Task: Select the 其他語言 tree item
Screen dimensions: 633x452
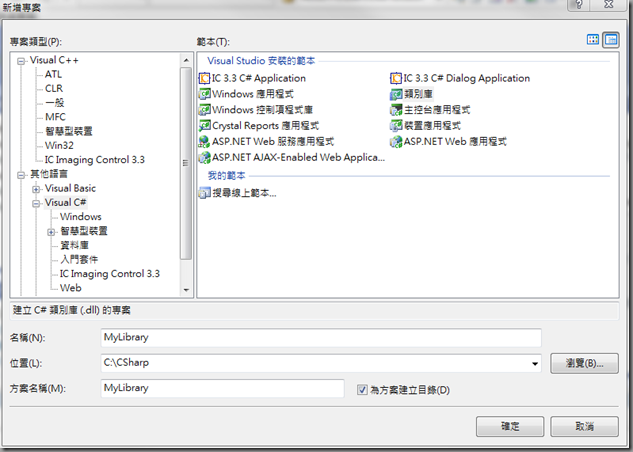Action: [49, 174]
